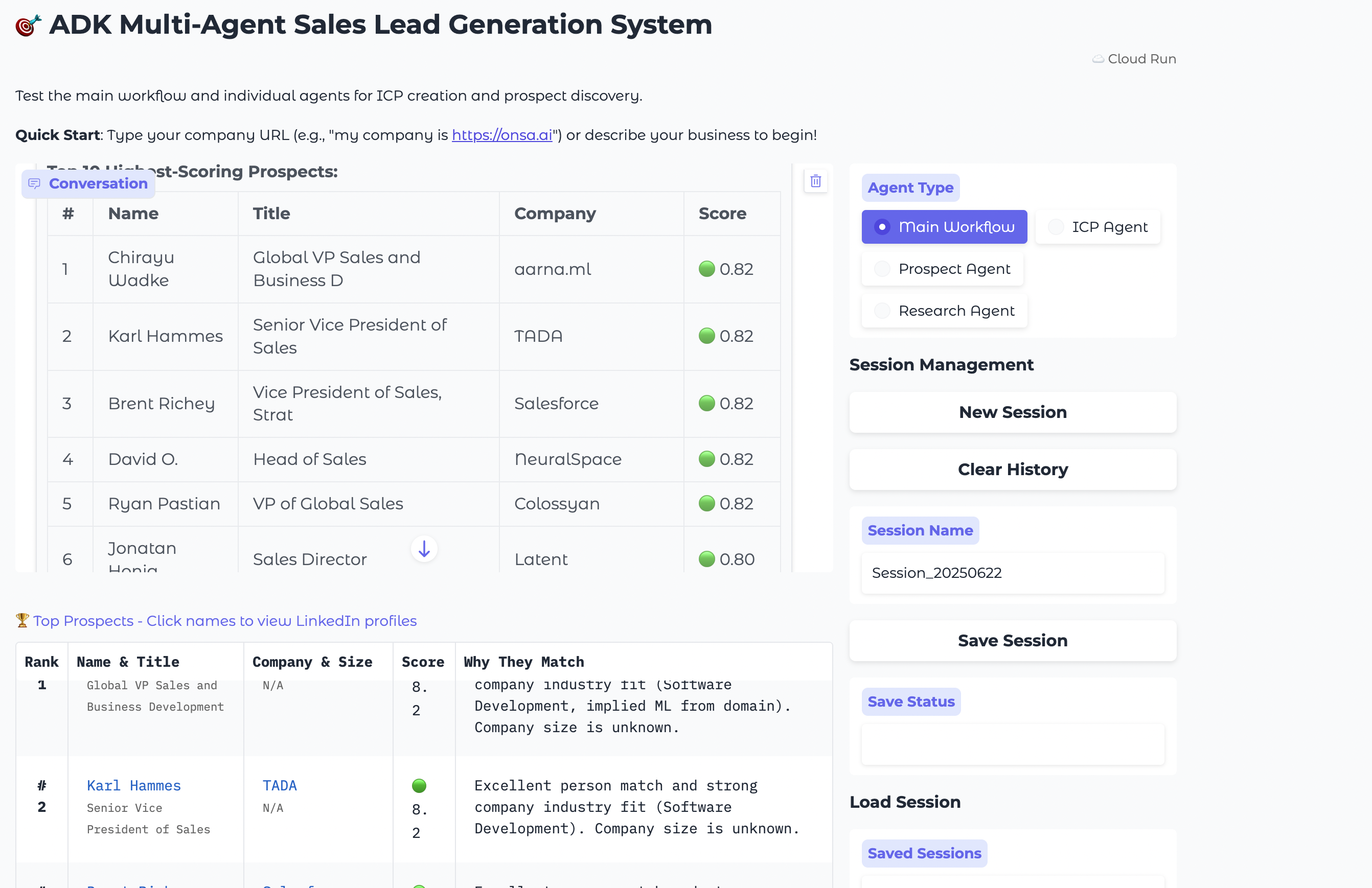Open Karl Hammes's LinkedIn profile link

134,785
